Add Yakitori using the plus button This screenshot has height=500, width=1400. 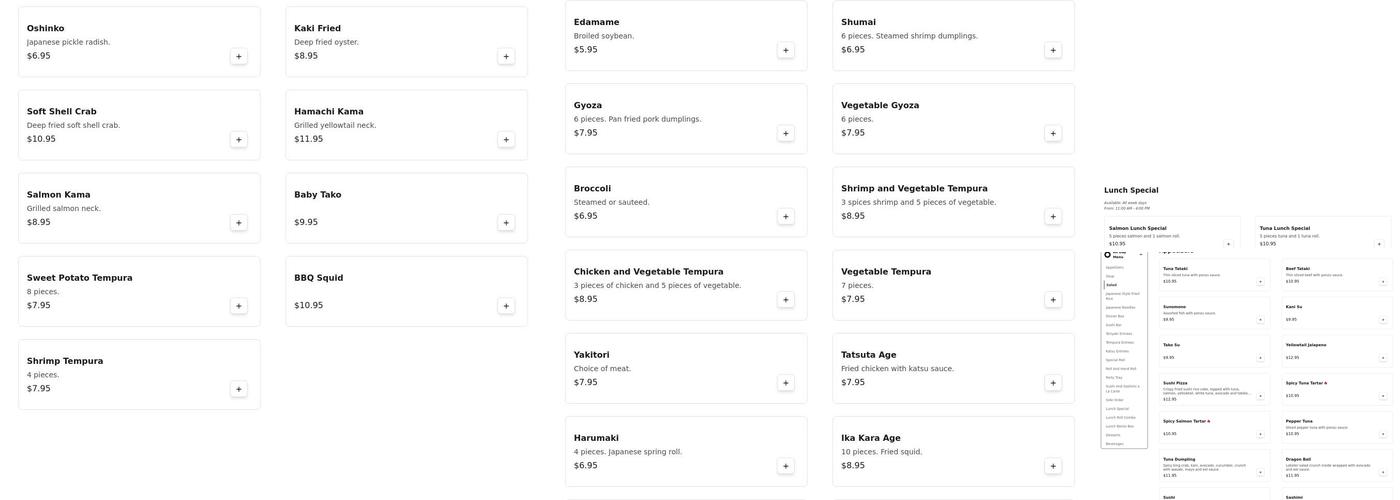pyautogui.click(x=786, y=383)
